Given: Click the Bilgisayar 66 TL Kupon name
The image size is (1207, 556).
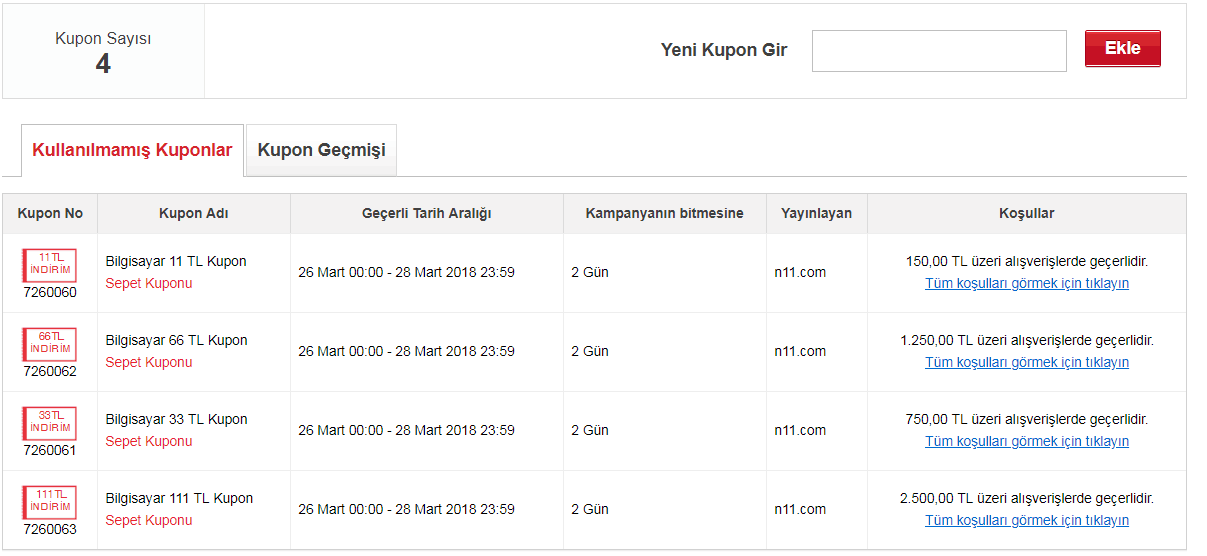Looking at the screenshot, I should click(176, 340).
